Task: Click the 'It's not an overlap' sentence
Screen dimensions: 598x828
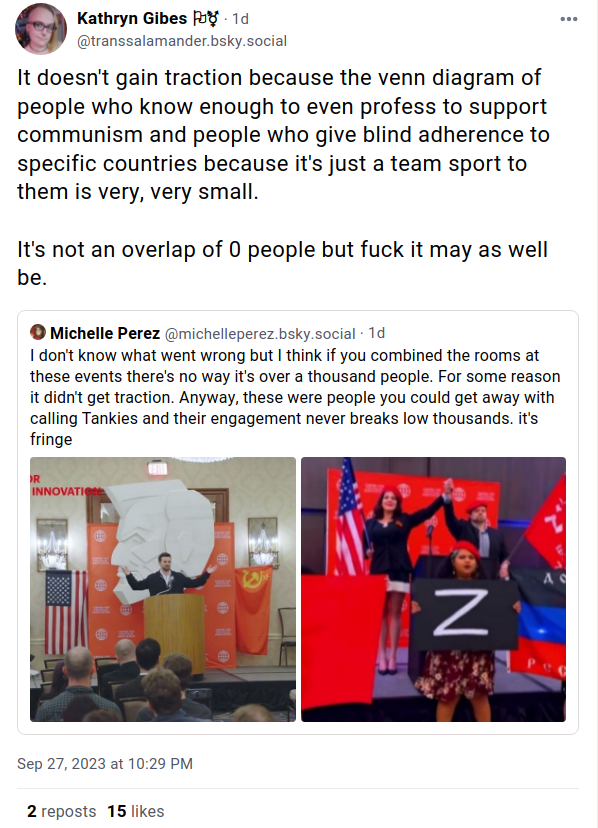Action: tap(282, 264)
